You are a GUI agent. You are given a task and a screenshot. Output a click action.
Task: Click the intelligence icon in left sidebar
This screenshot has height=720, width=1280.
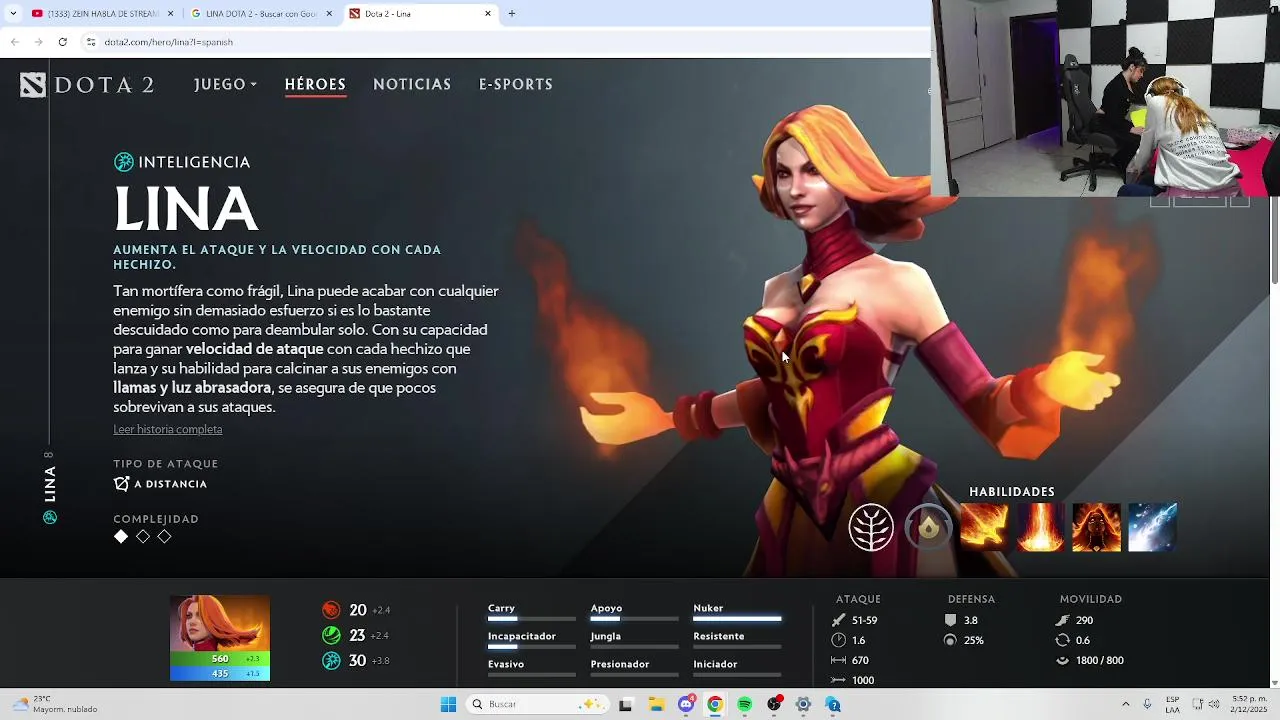point(50,517)
